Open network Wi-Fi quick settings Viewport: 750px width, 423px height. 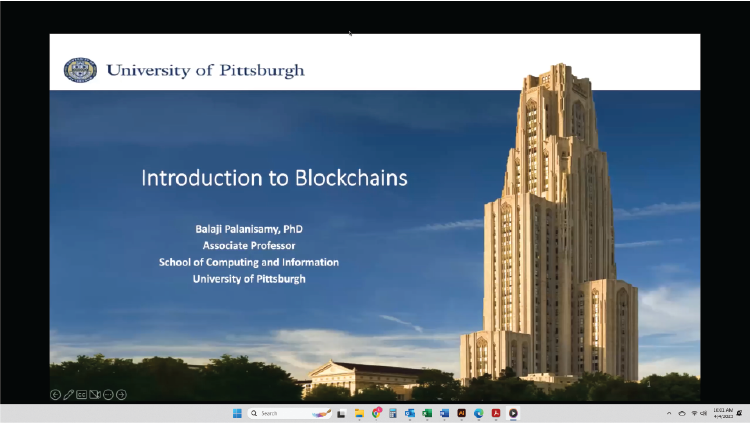click(x=695, y=413)
